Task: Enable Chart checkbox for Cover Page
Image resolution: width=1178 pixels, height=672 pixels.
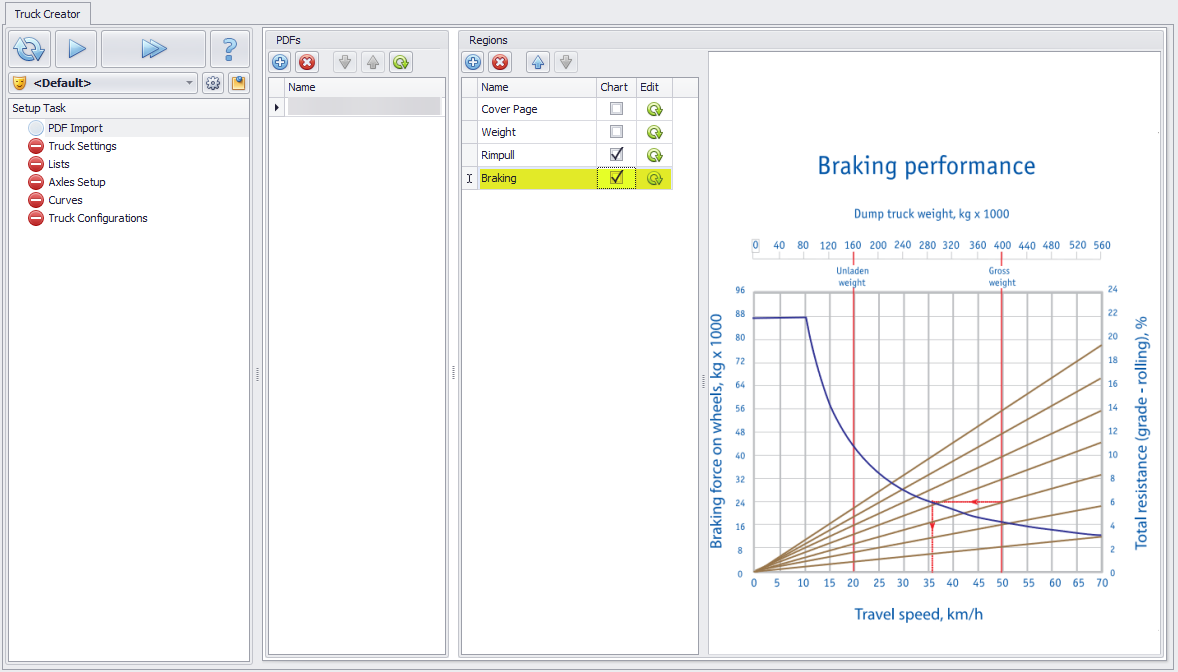Action: 617,108
